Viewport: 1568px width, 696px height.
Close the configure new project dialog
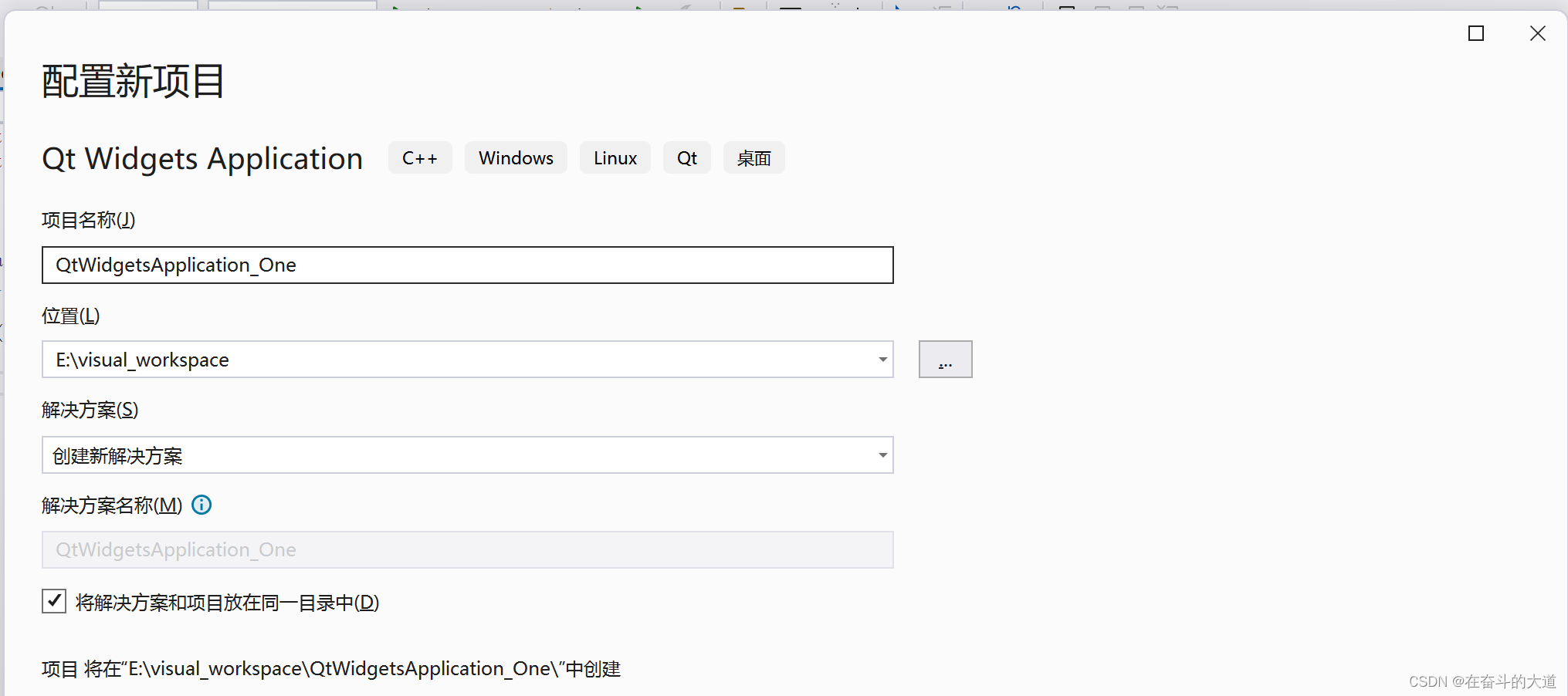click(x=1538, y=33)
